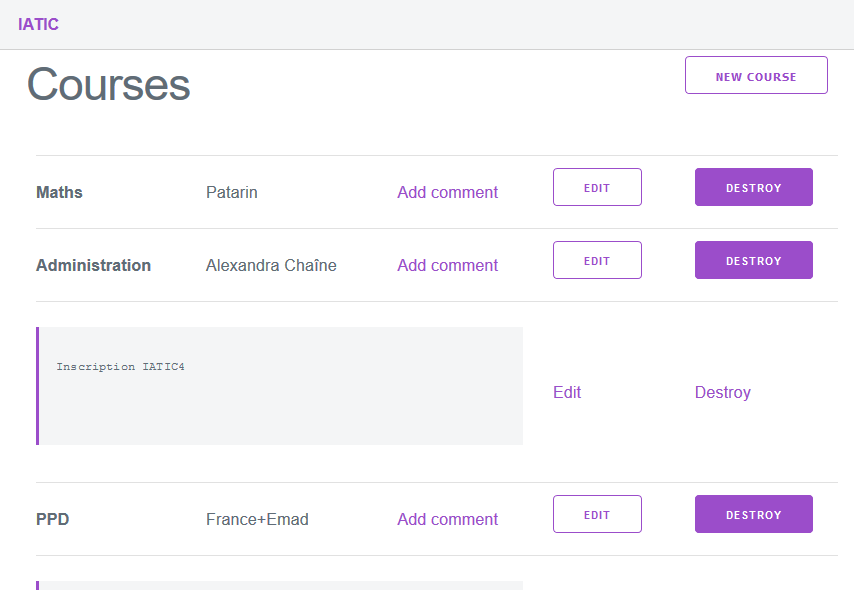Image resolution: width=854 pixels, height=590 pixels.
Task: Click the teacher name Alexandra Chaîne
Action: tap(271, 265)
